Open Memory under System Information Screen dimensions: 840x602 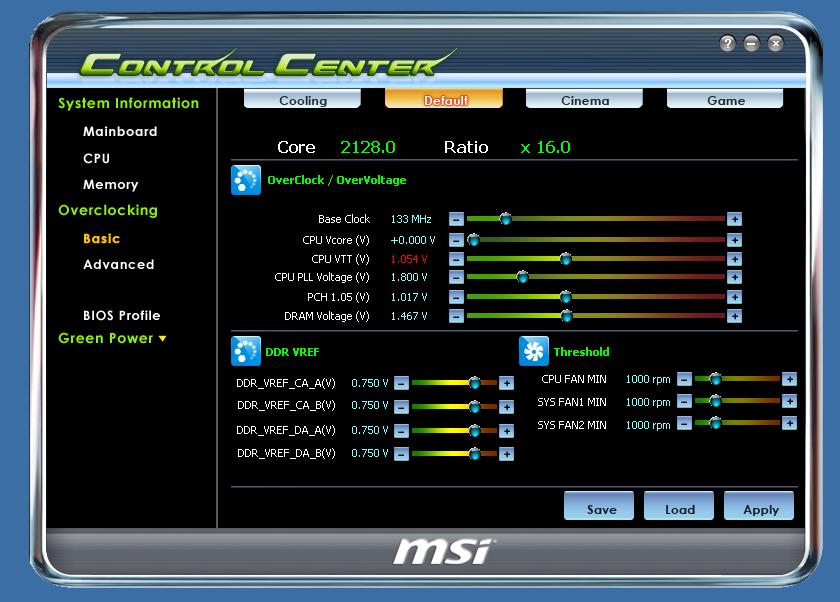pyautogui.click(x=111, y=184)
